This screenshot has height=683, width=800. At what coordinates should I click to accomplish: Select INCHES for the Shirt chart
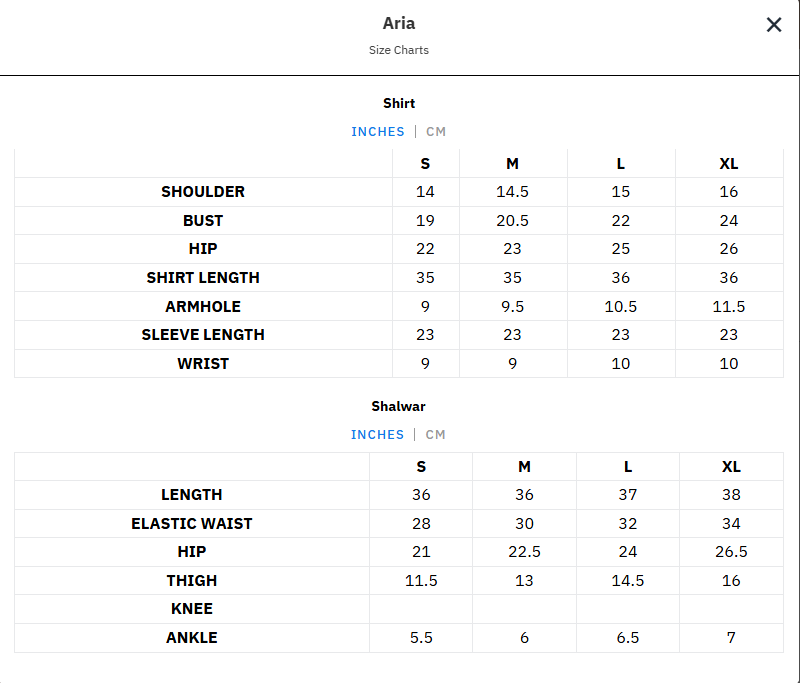[x=378, y=132]
